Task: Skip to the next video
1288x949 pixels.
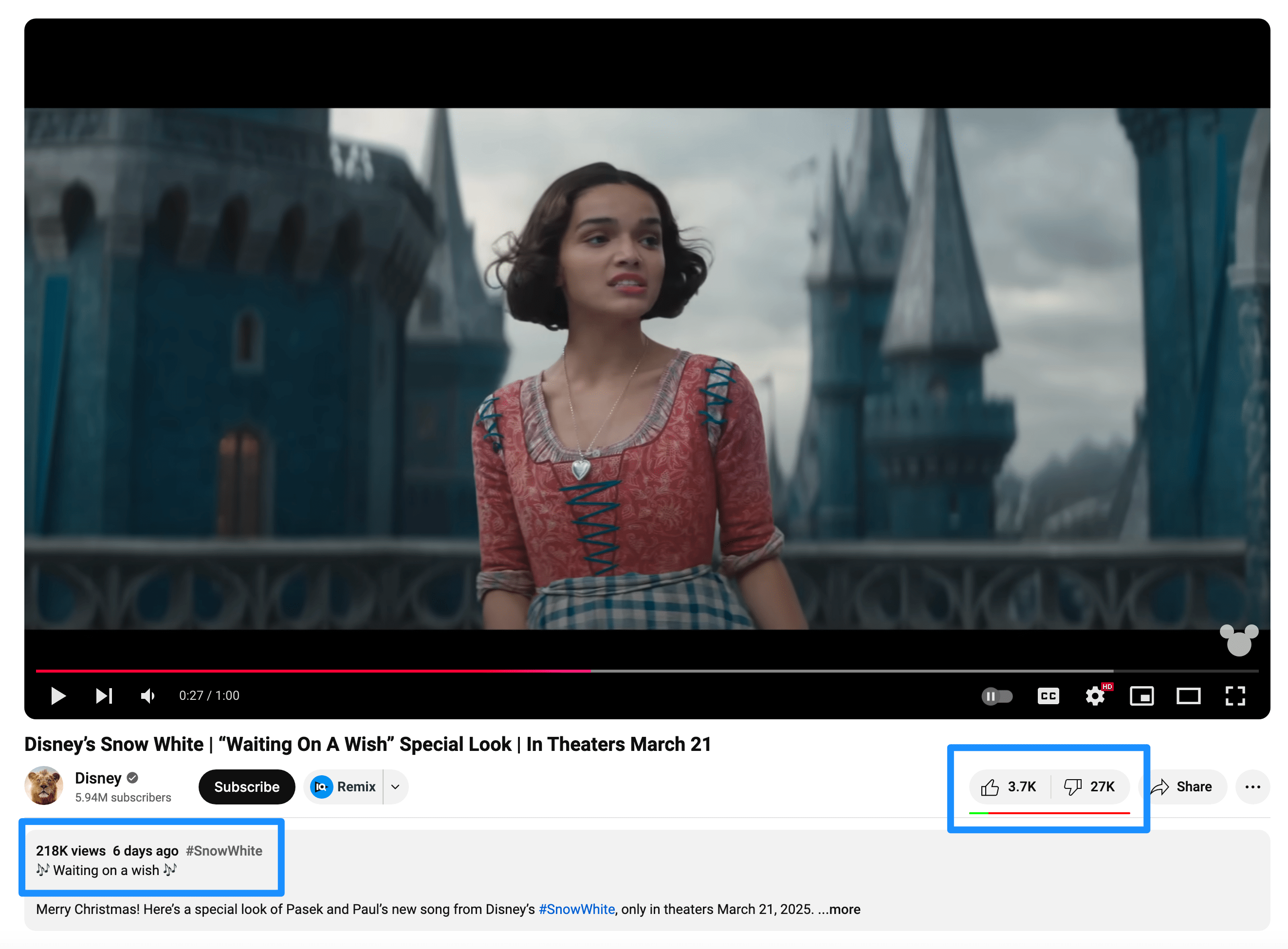Action: pos(103,695)
